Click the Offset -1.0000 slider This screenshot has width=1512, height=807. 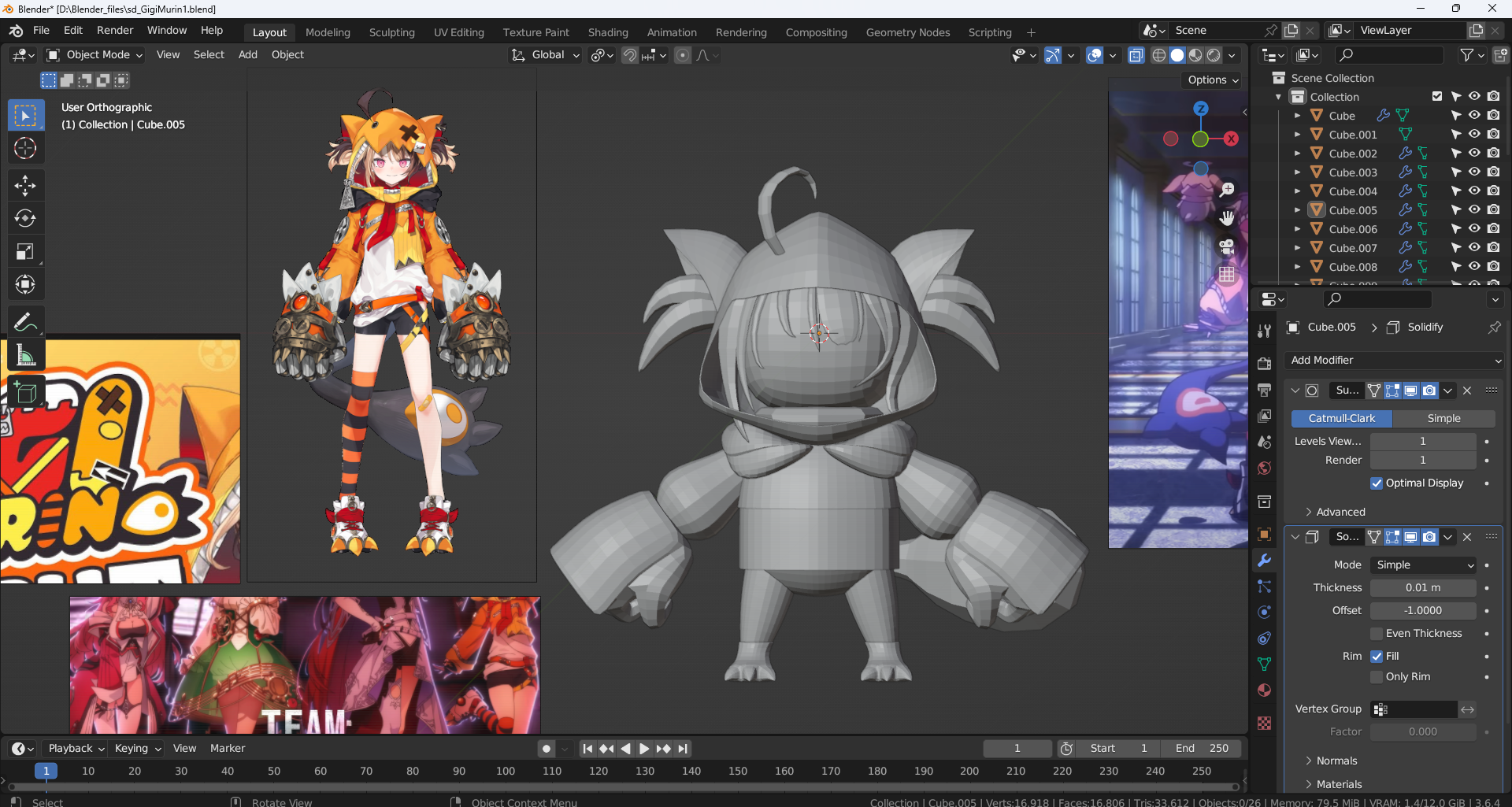click(x=1423, y=611)
